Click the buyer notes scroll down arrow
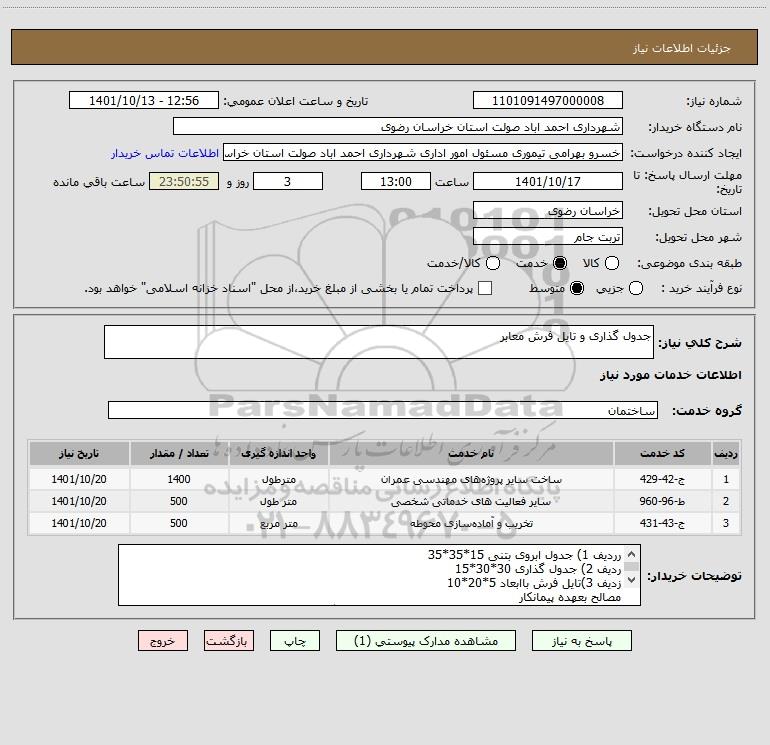Image resolution: width=770 pixels, height=745 pixels. coord(632,579)
